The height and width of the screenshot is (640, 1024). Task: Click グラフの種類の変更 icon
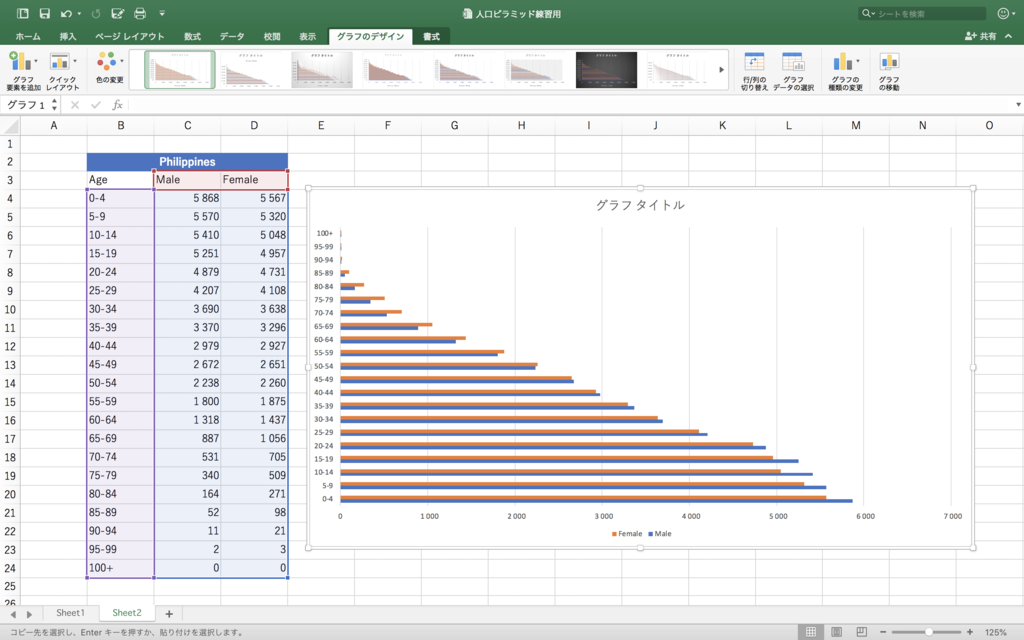[845, 71]
